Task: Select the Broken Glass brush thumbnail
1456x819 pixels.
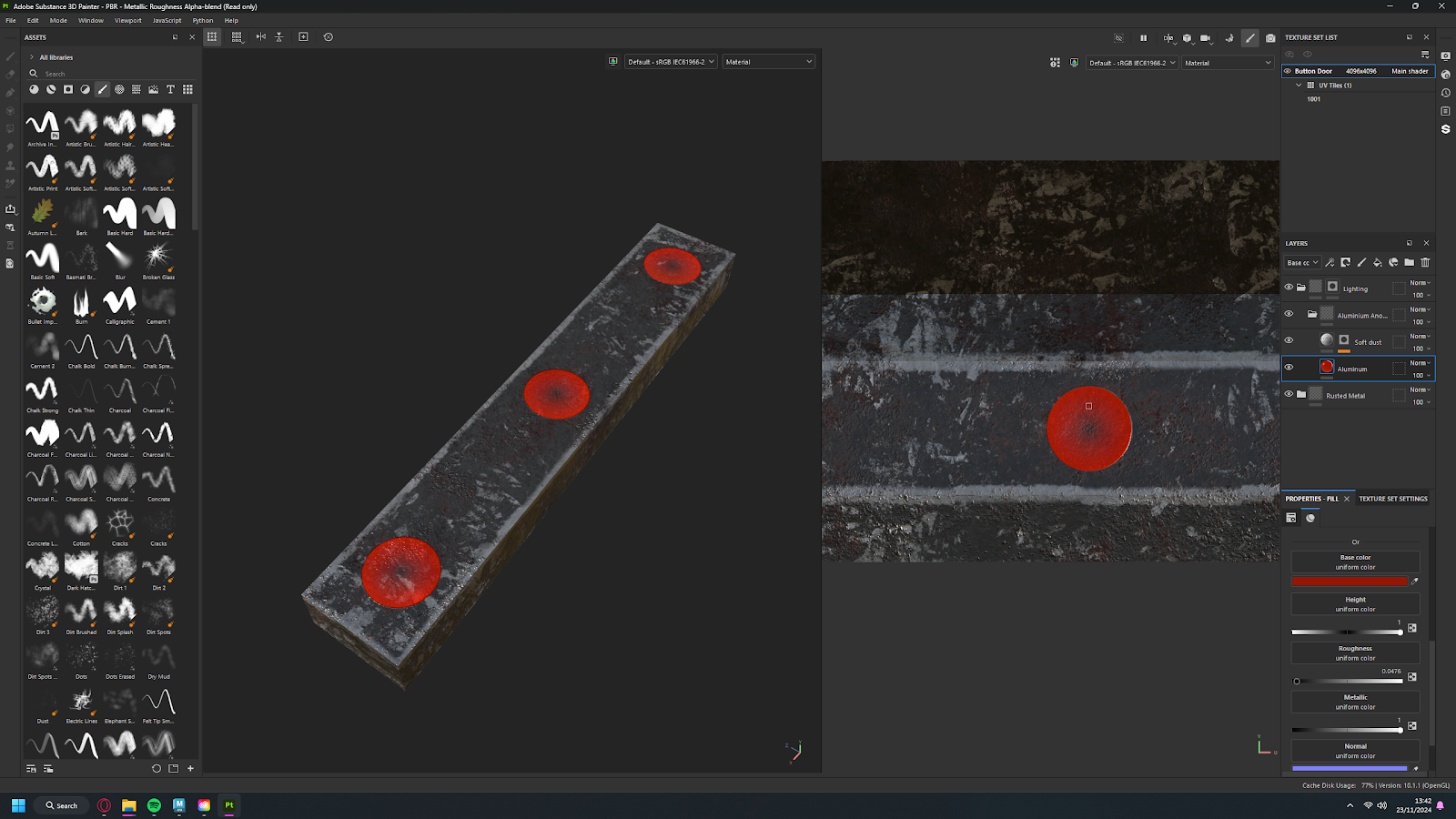Action: click(x=158, y=260)
